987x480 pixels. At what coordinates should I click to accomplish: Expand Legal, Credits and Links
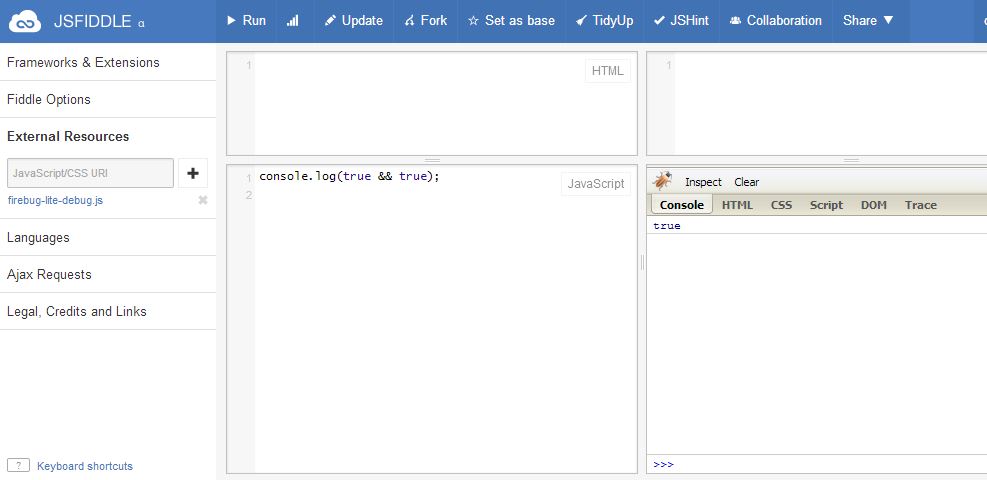(x=108, y=311)
